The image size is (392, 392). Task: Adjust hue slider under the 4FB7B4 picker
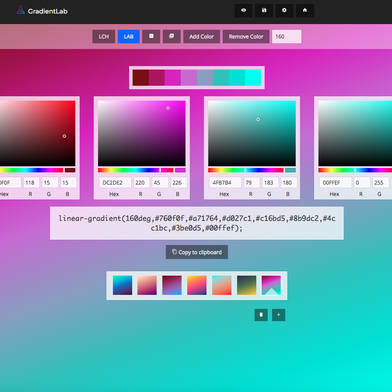tap(246, 170)
